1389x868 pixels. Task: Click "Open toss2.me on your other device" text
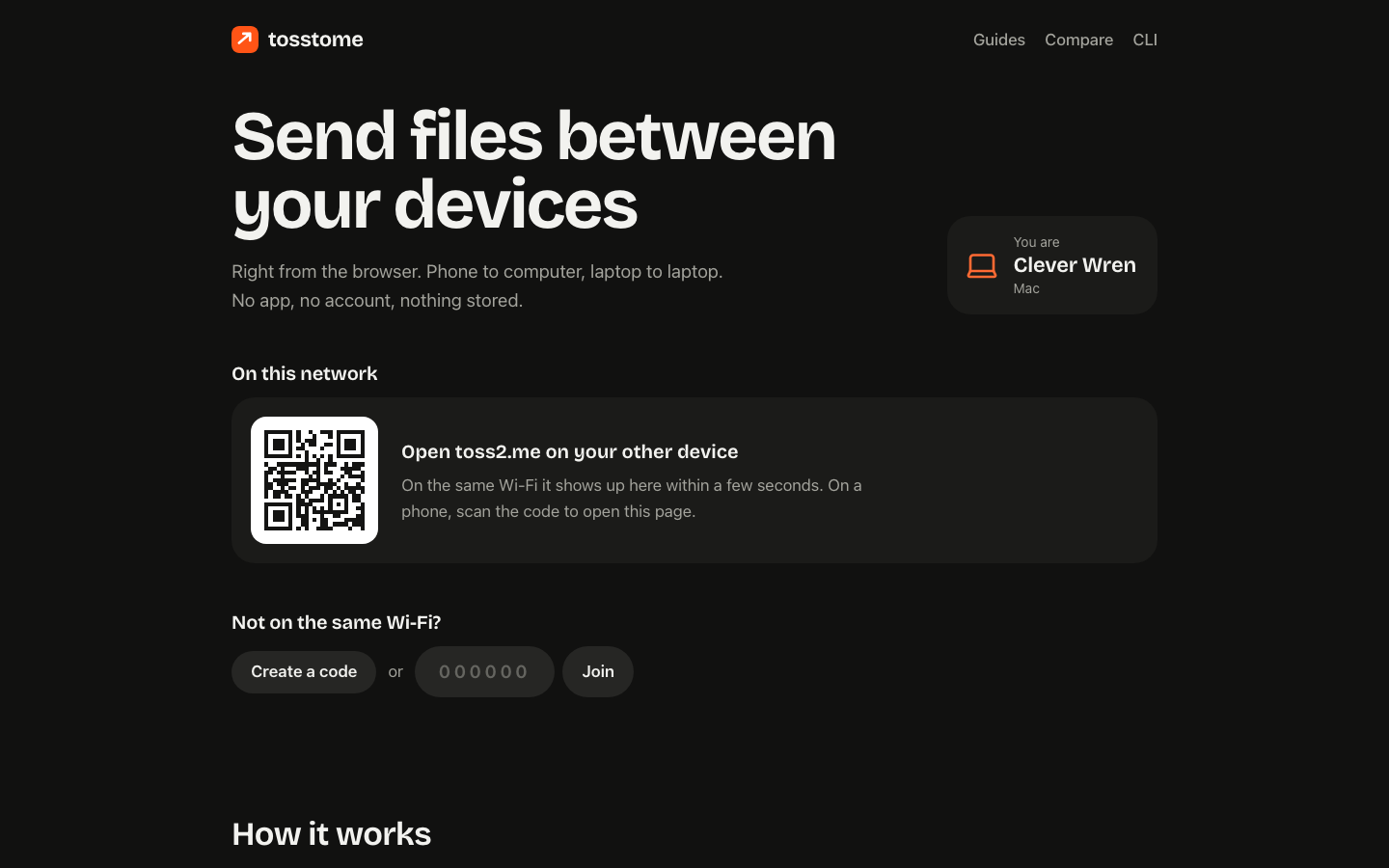click(570, 451)
